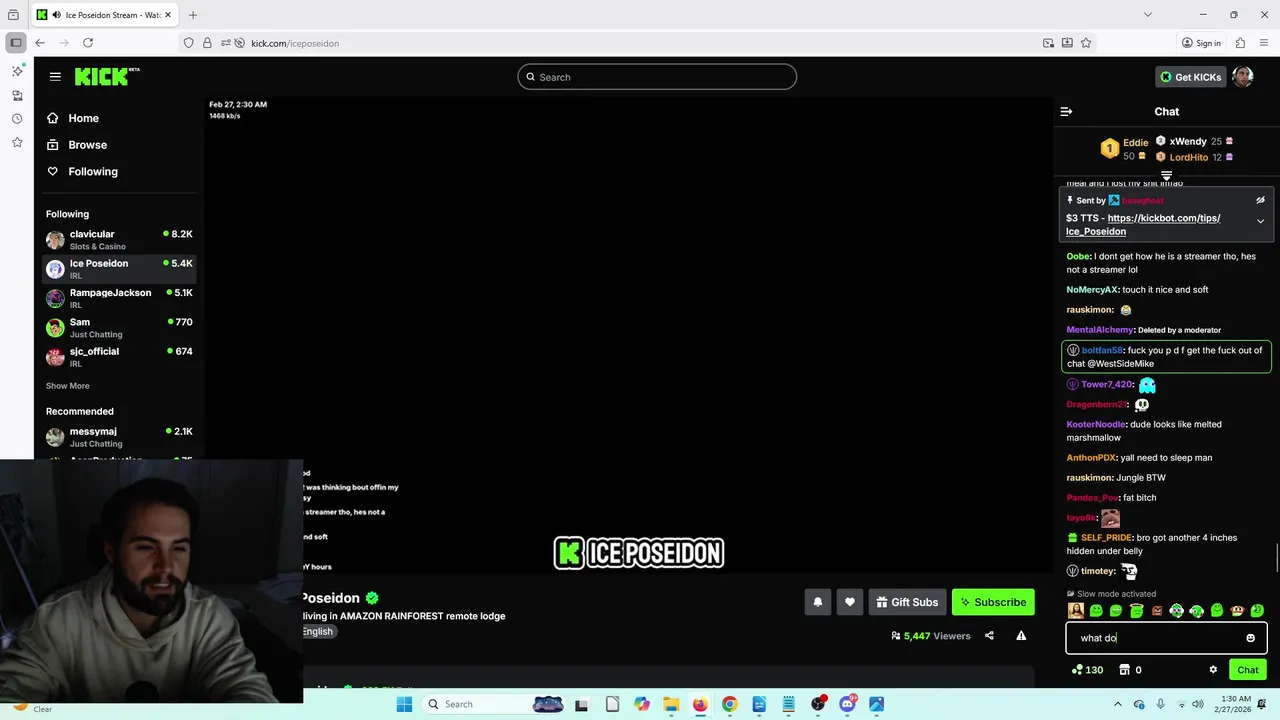Open the Kick hamburger menu
The image size is (1280, 720).
pos(55,77)
